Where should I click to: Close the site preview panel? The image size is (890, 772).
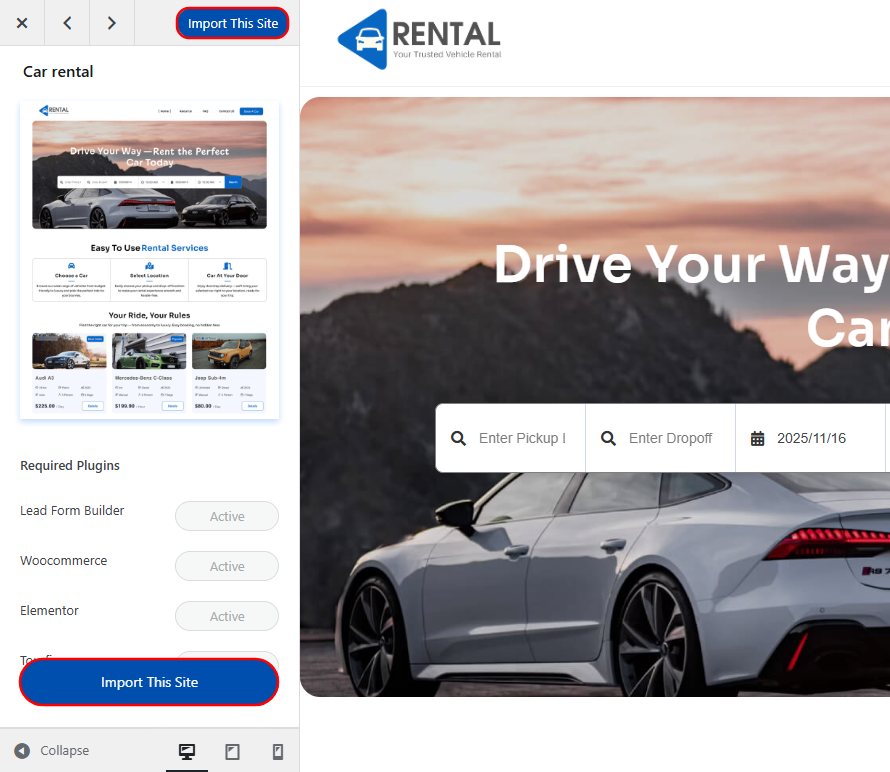22,23
